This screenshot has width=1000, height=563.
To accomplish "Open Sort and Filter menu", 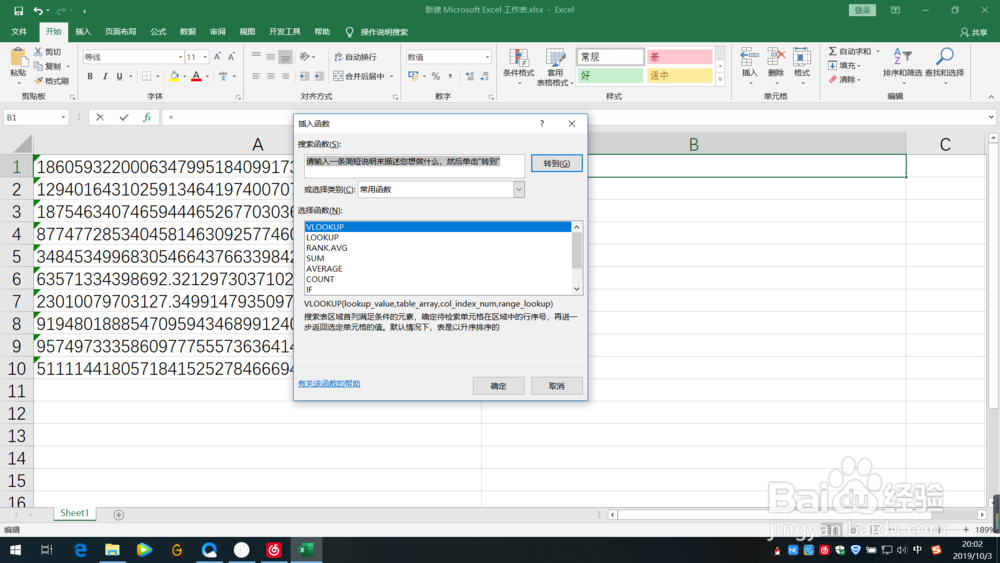I will [x=902, y=66].
